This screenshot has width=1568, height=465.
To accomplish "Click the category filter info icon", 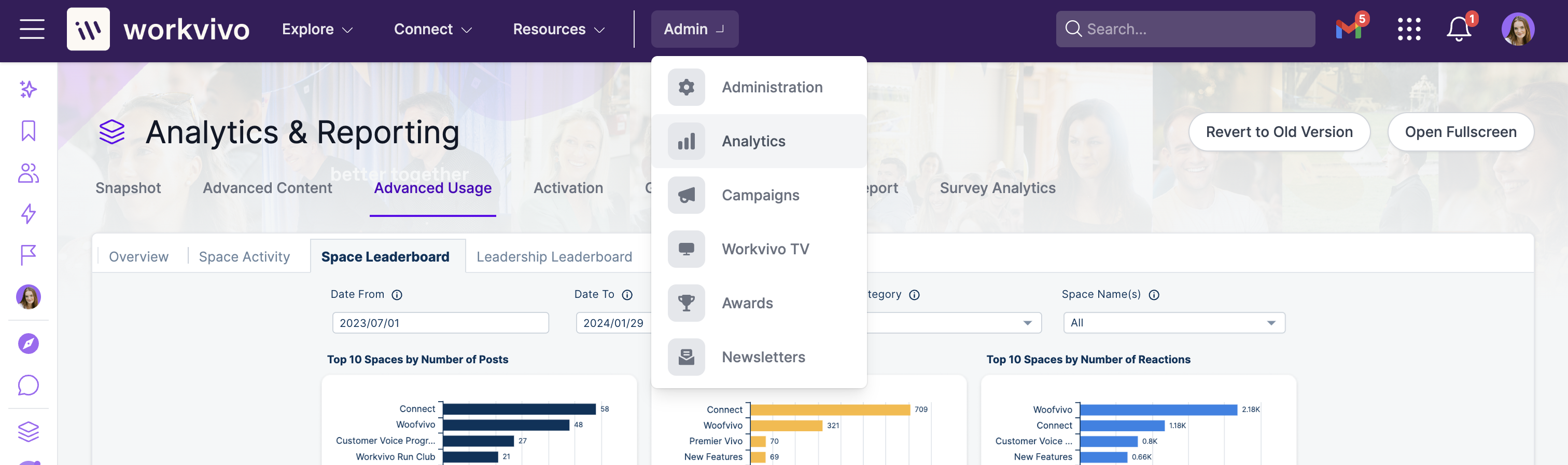I will point(914,295).
